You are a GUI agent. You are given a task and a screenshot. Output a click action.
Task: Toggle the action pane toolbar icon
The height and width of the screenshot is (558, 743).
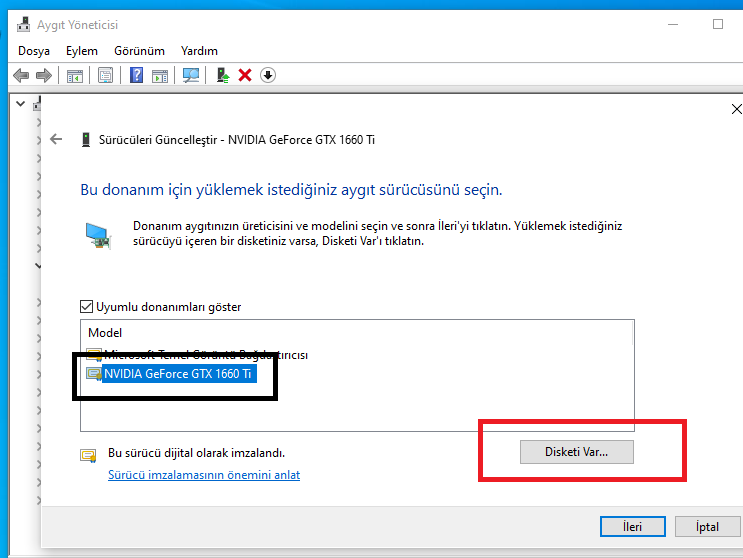pyautogui.click(x=160, y=75)
